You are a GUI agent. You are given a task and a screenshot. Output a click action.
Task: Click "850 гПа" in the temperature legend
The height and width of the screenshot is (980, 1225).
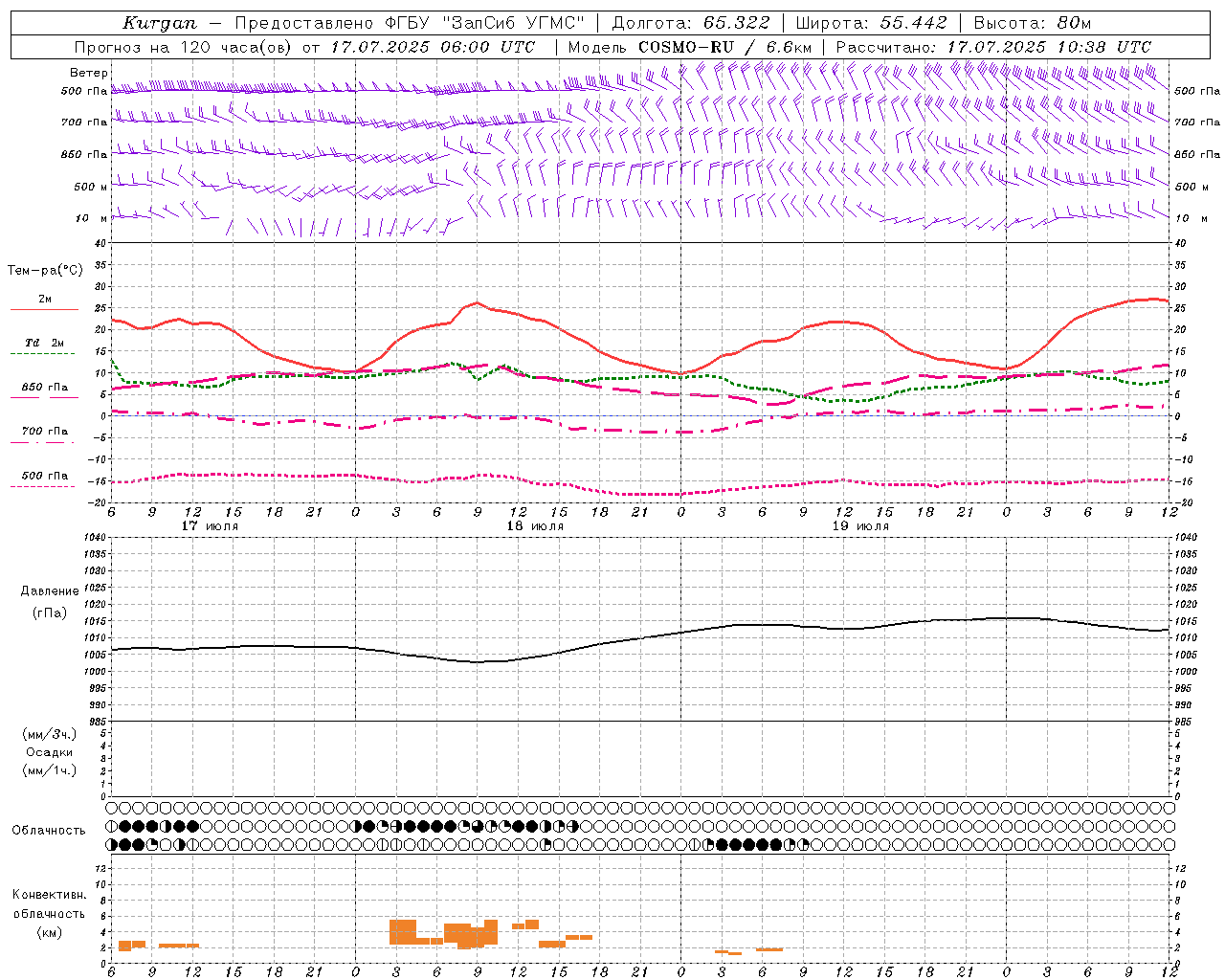(45, 388)
